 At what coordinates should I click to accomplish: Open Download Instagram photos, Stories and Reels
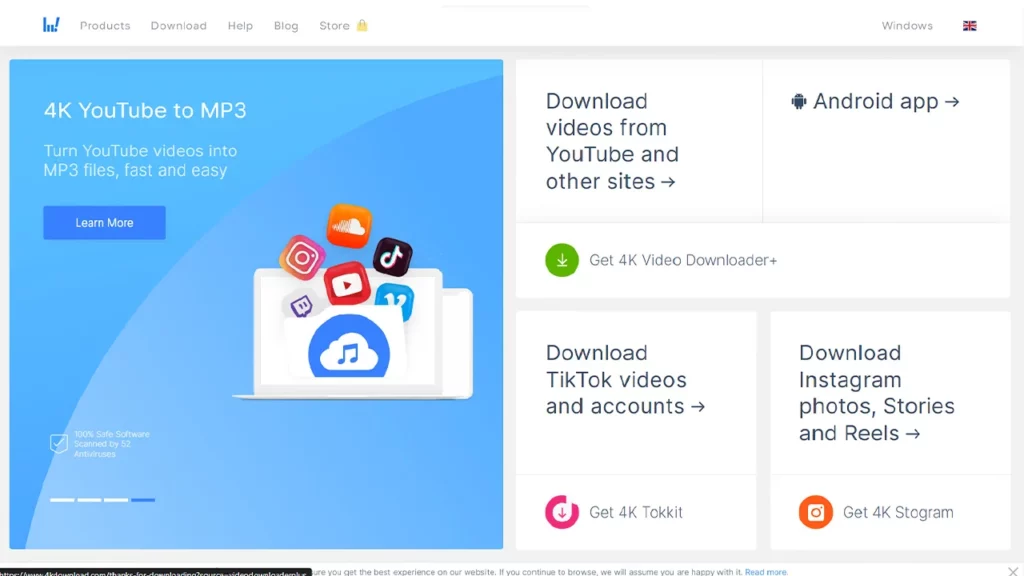pyautogui.click(x=876, y=393)
